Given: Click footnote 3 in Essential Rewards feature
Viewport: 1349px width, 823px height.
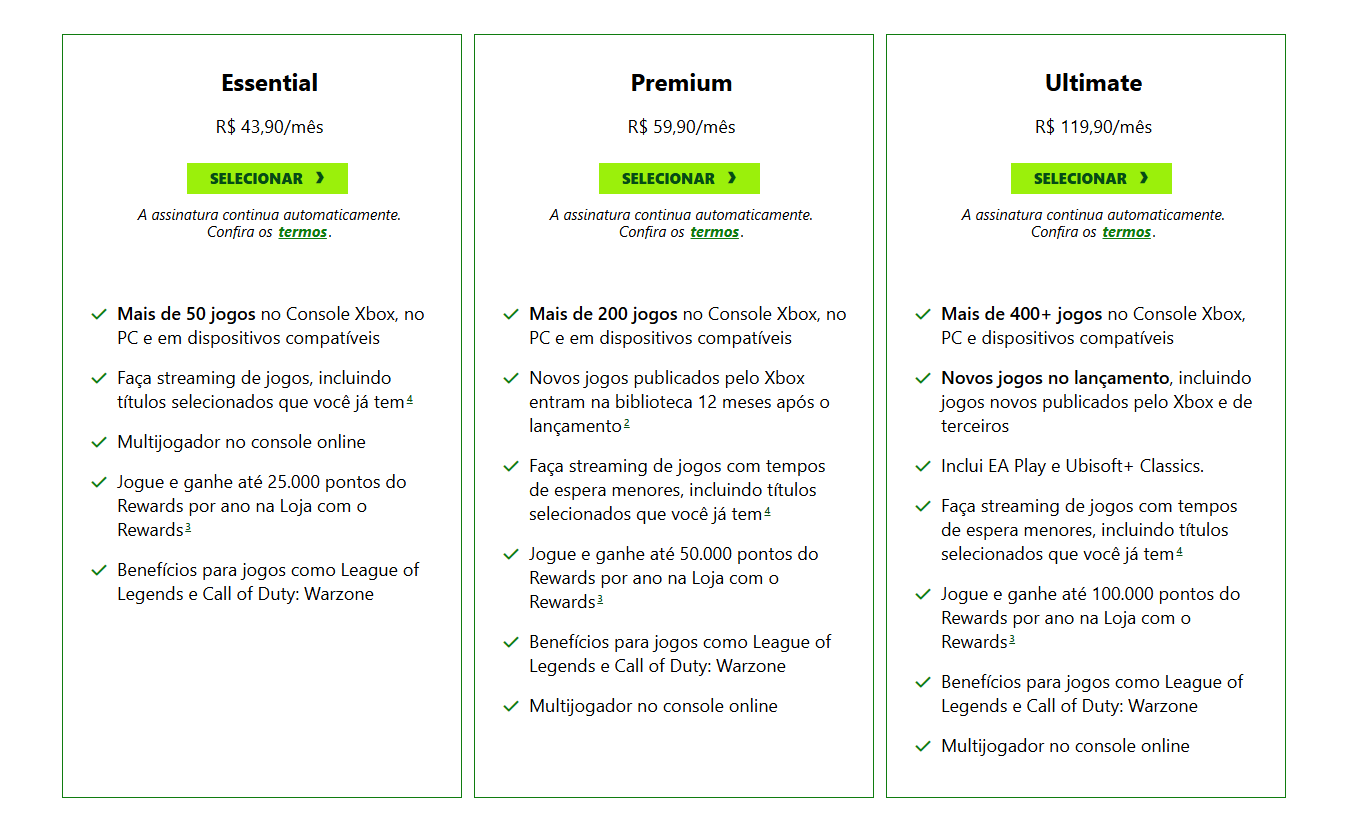Looking at the screenshot, I should tap(188, 528).
